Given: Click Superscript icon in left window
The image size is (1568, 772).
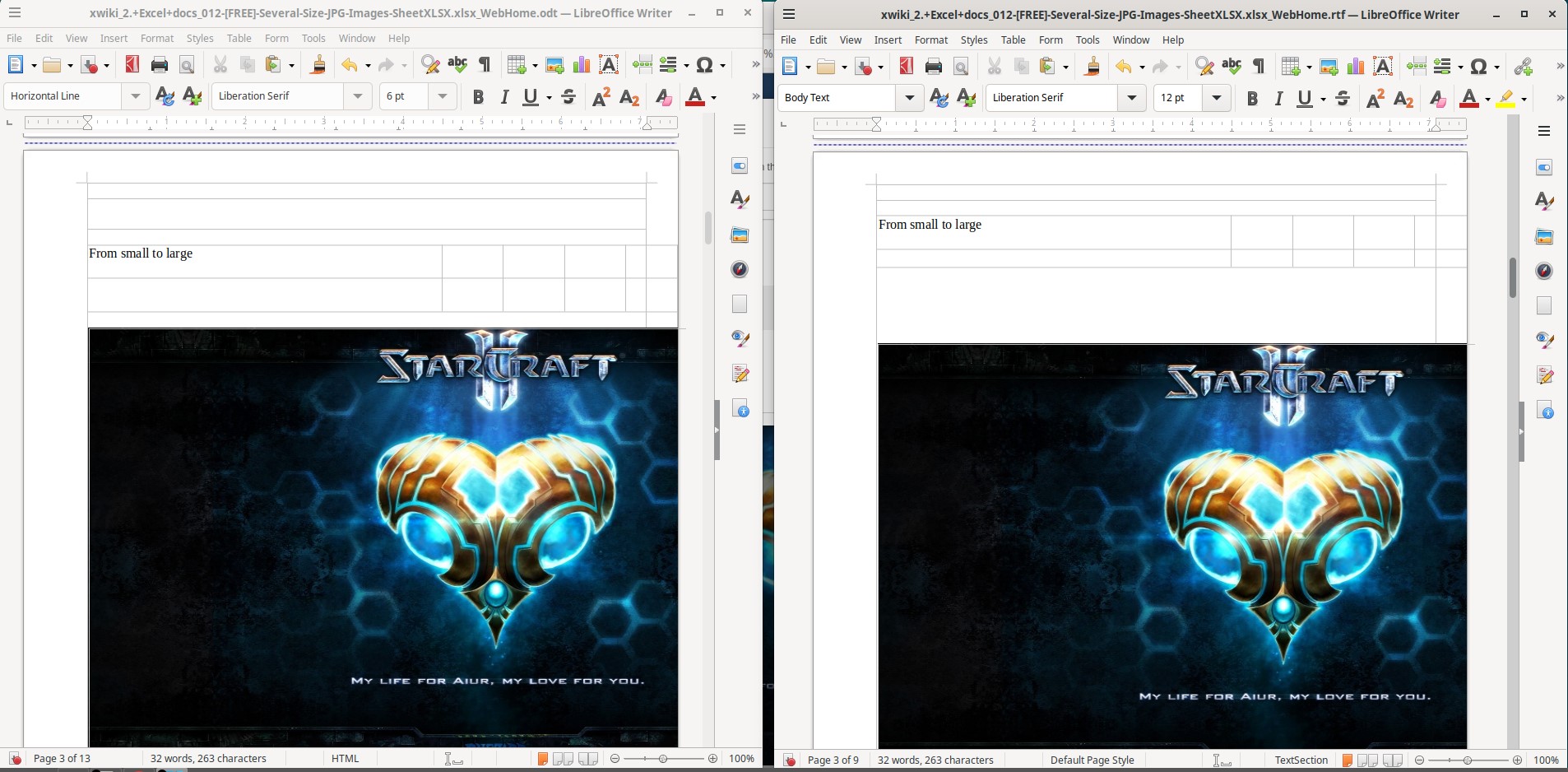Looking at the screenshot, I should click(x=601, y=96).
